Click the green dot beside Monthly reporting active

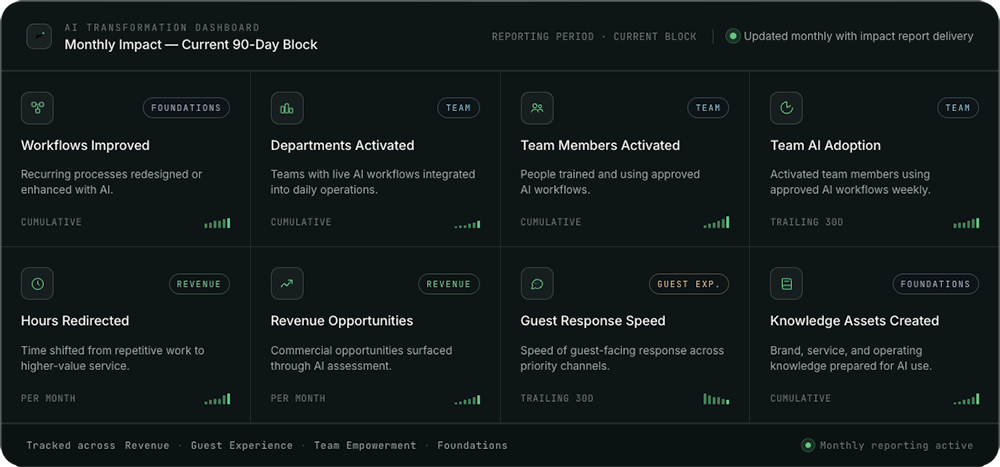point(808,445)
